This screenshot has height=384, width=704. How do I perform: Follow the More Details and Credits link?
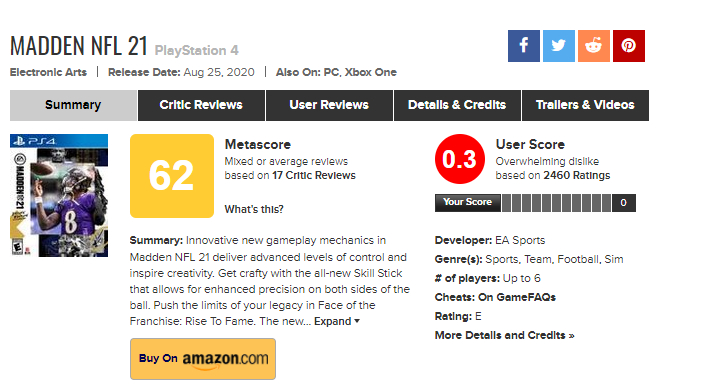tap(505, 335)
